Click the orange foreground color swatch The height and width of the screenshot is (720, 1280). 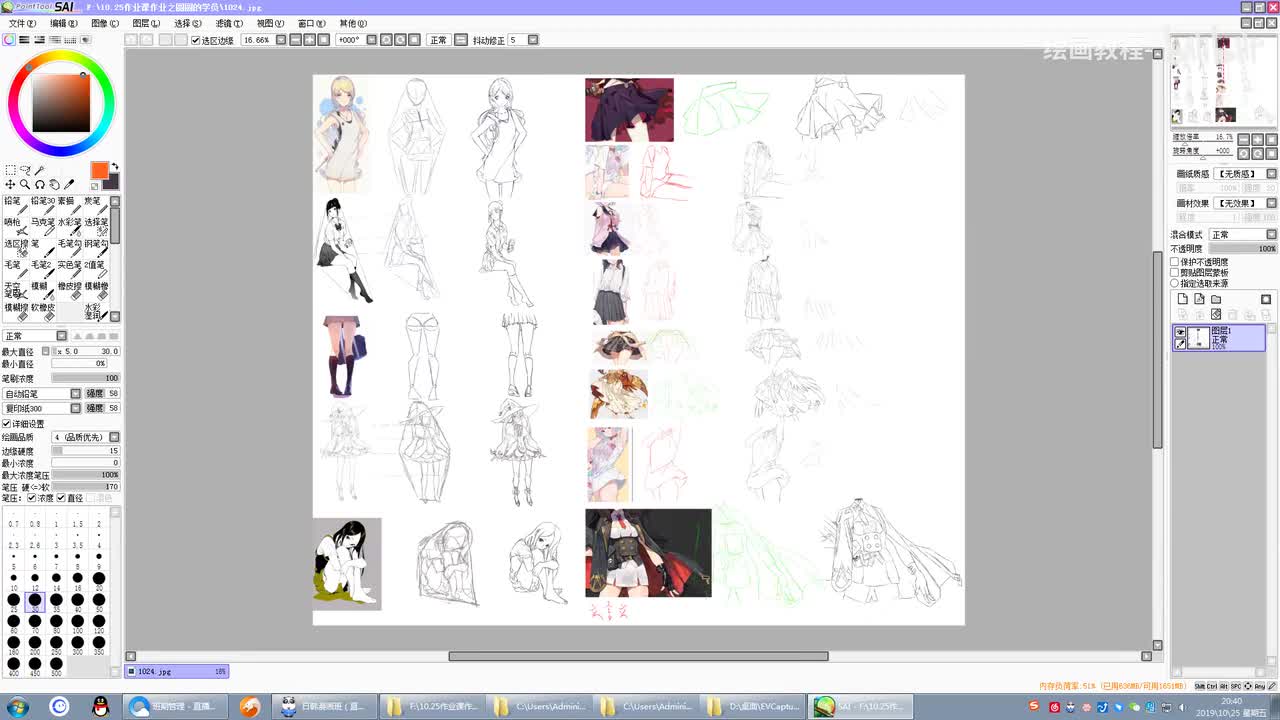tap(99, 170)
